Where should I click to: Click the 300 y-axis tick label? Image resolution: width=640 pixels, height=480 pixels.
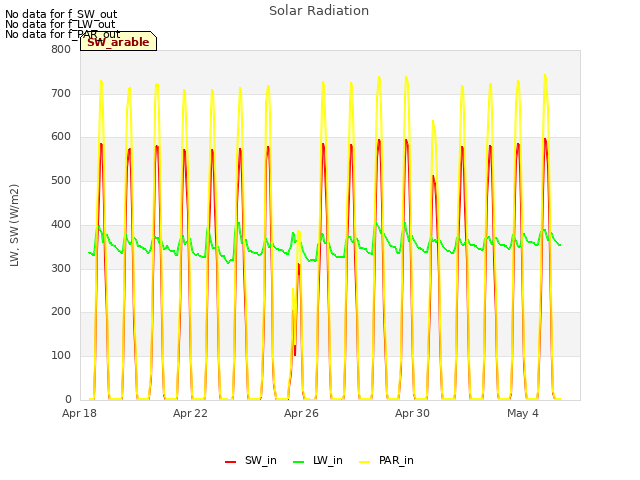(61, 268)
